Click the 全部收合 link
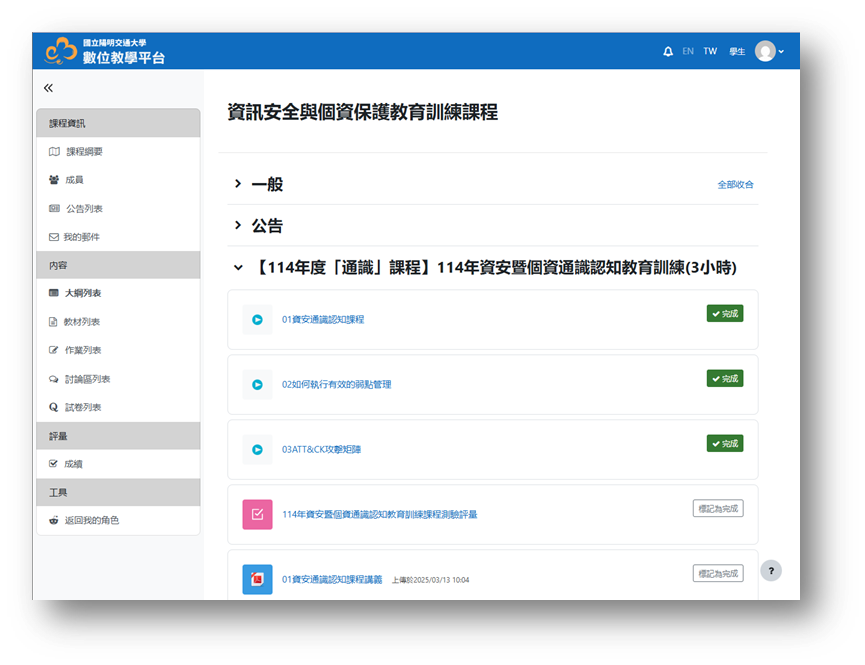The width and height of the screenshot is (865, 665). point(735,185)
